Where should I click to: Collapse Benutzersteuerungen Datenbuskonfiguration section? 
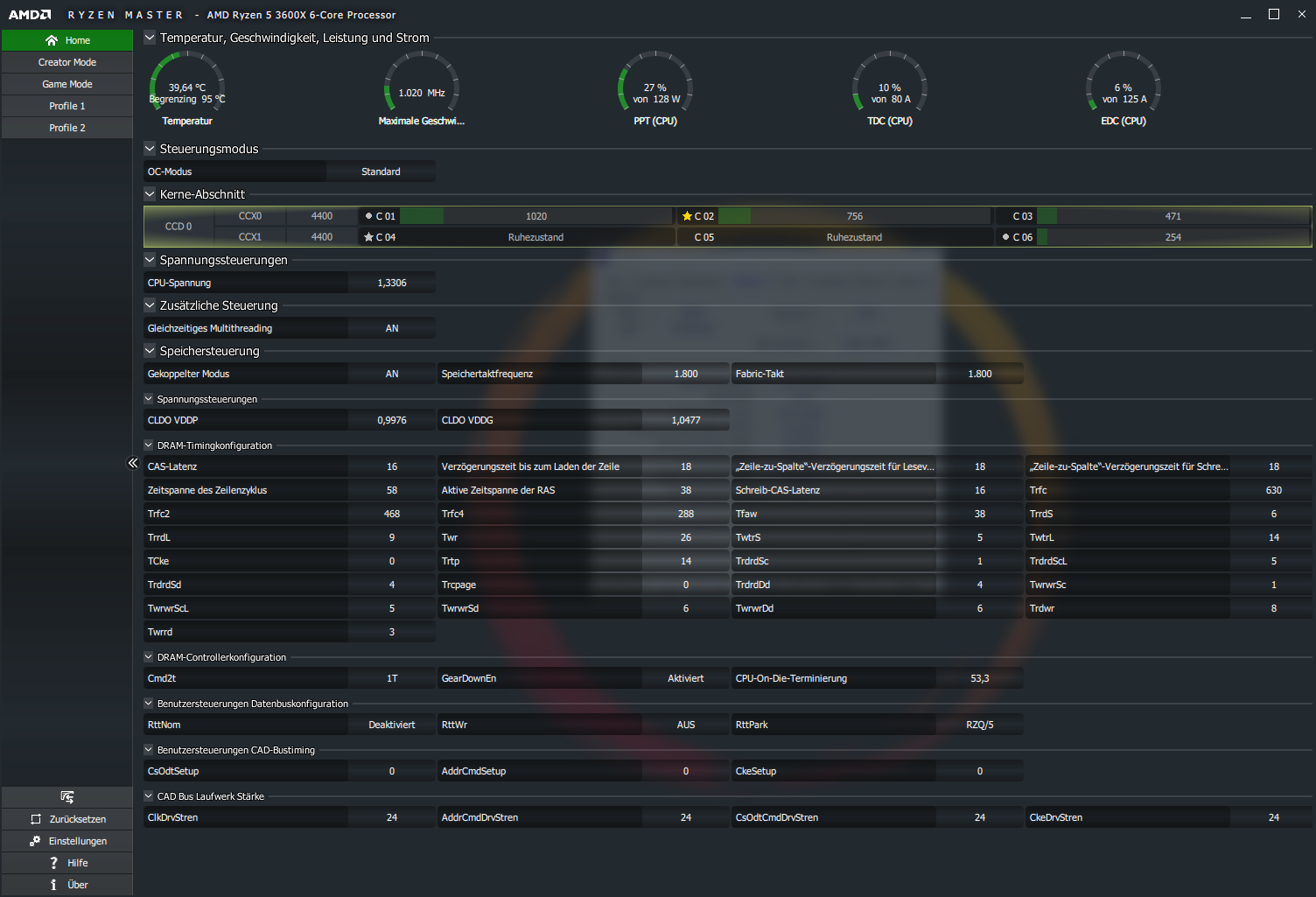[x=149, y=704]
